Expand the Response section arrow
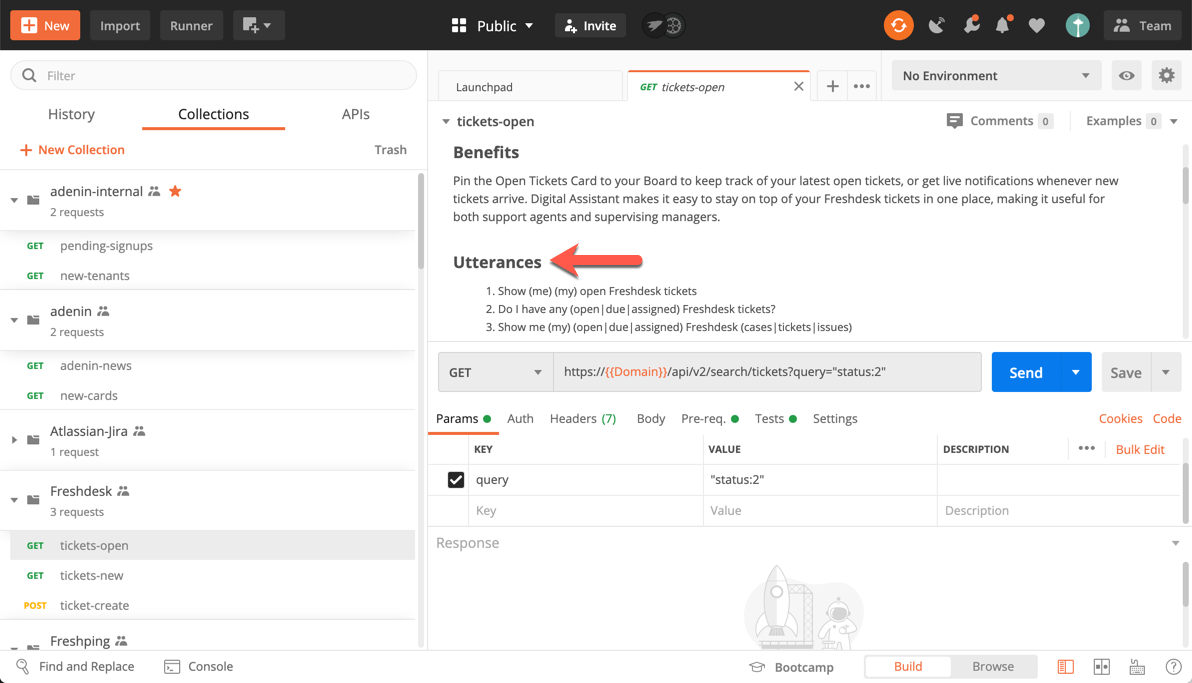 click(x=1175, y=543)
